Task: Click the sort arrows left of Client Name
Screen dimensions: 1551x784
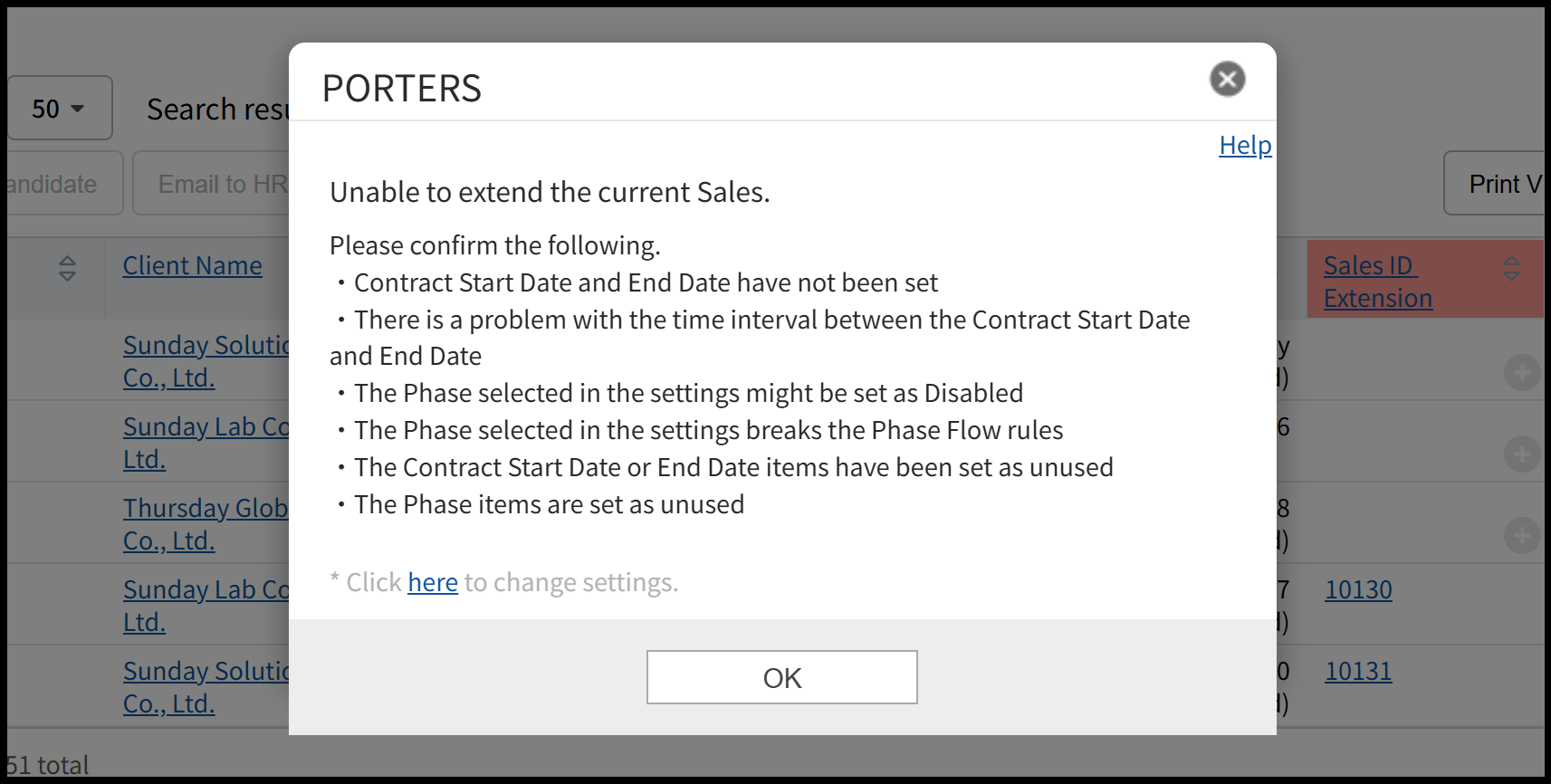Action: [67, 268]
